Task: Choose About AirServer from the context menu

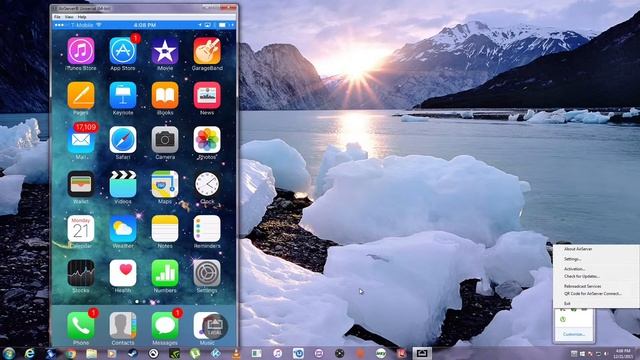Action: tap(578, 249)
